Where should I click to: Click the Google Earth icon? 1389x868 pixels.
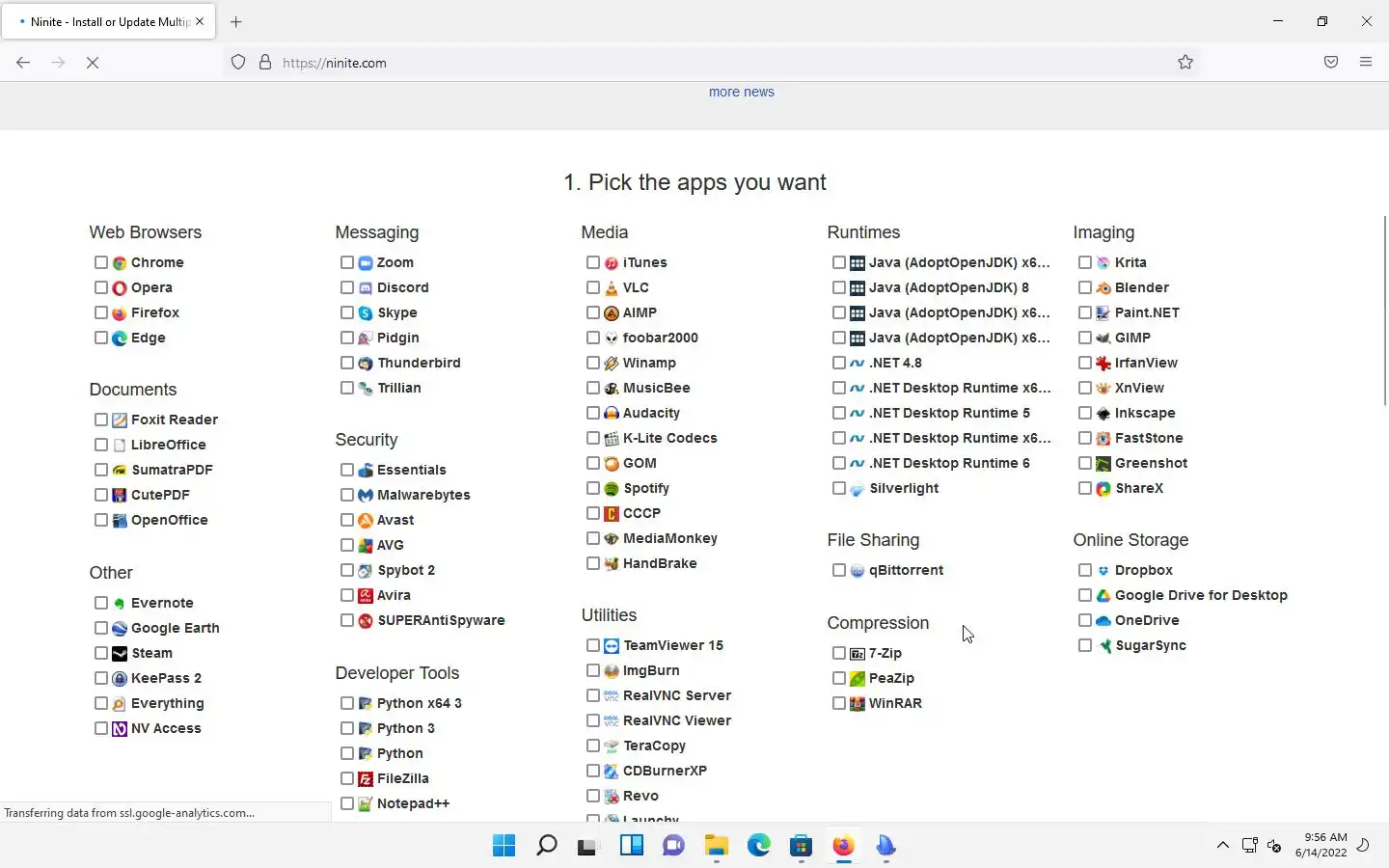click(x=120, y=628)
